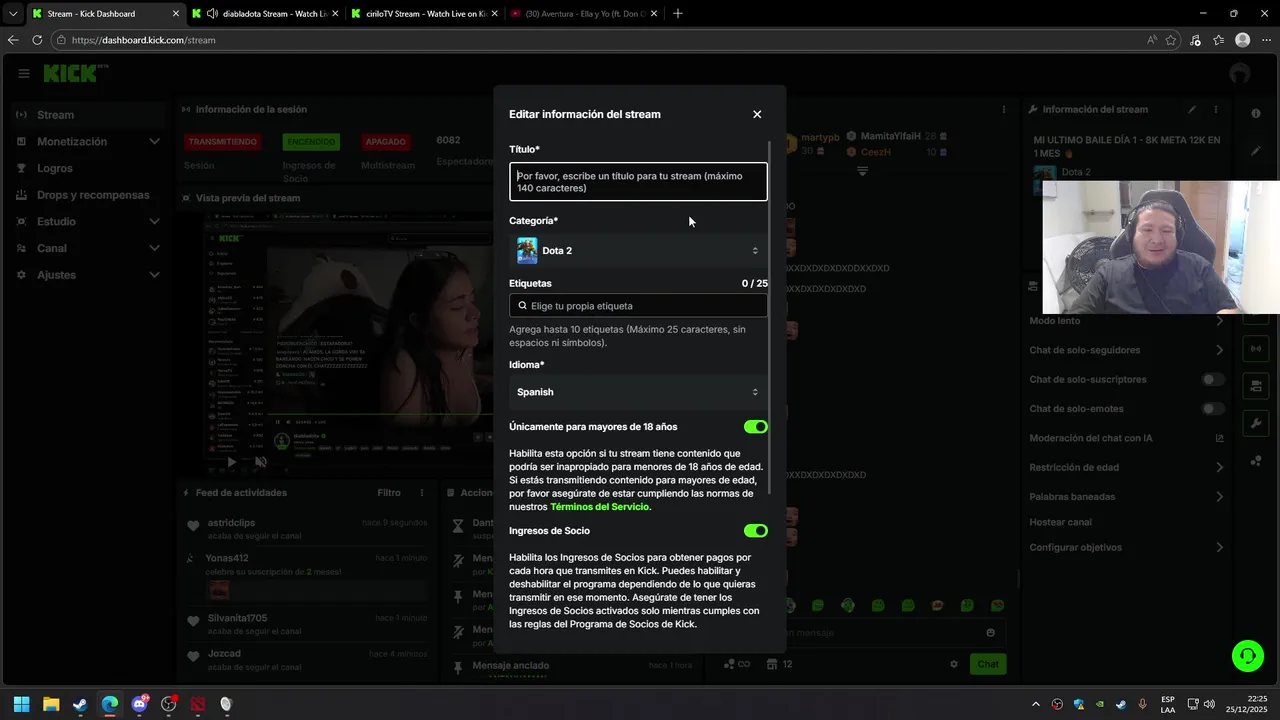Click the green support headset button

pos(1247,656)
